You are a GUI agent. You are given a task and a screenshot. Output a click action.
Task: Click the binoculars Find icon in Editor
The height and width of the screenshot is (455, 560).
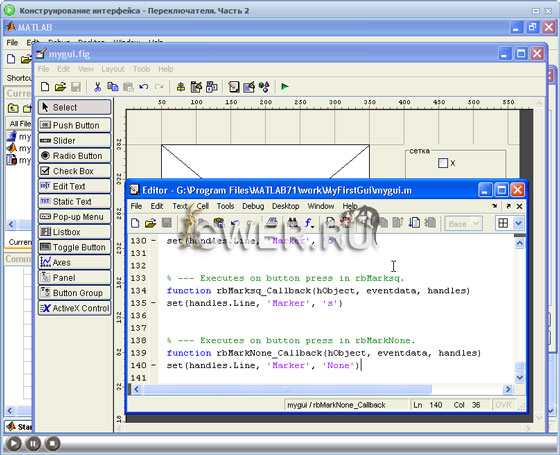click(x=292, y=223)
